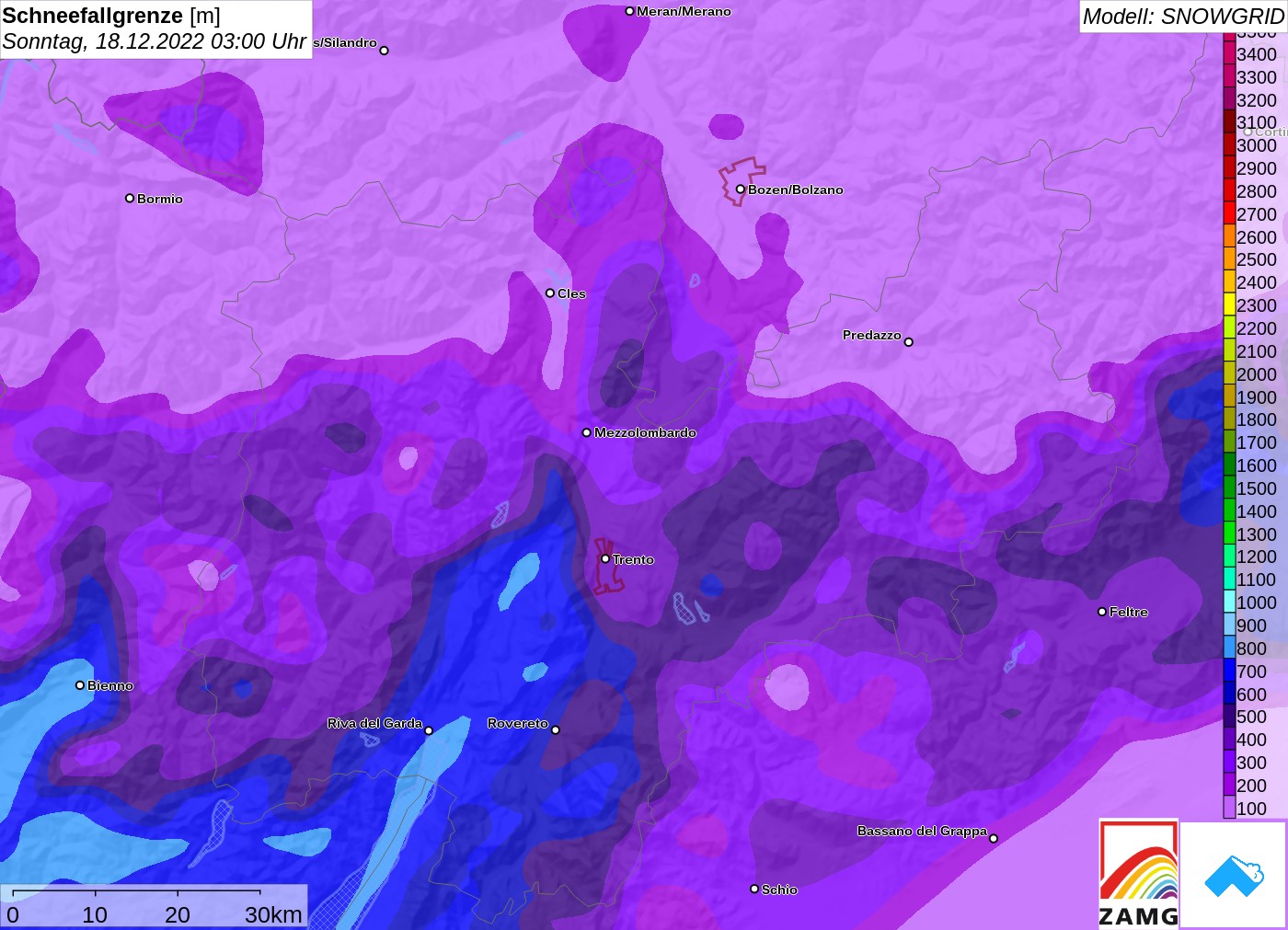Click the Schneefallgrenze [m] title
1288x930 pixels.
click(111, 16)
